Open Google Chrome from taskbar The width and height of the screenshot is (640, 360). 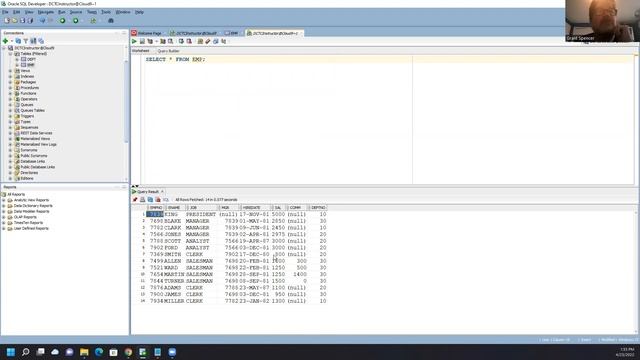(128, 352)
